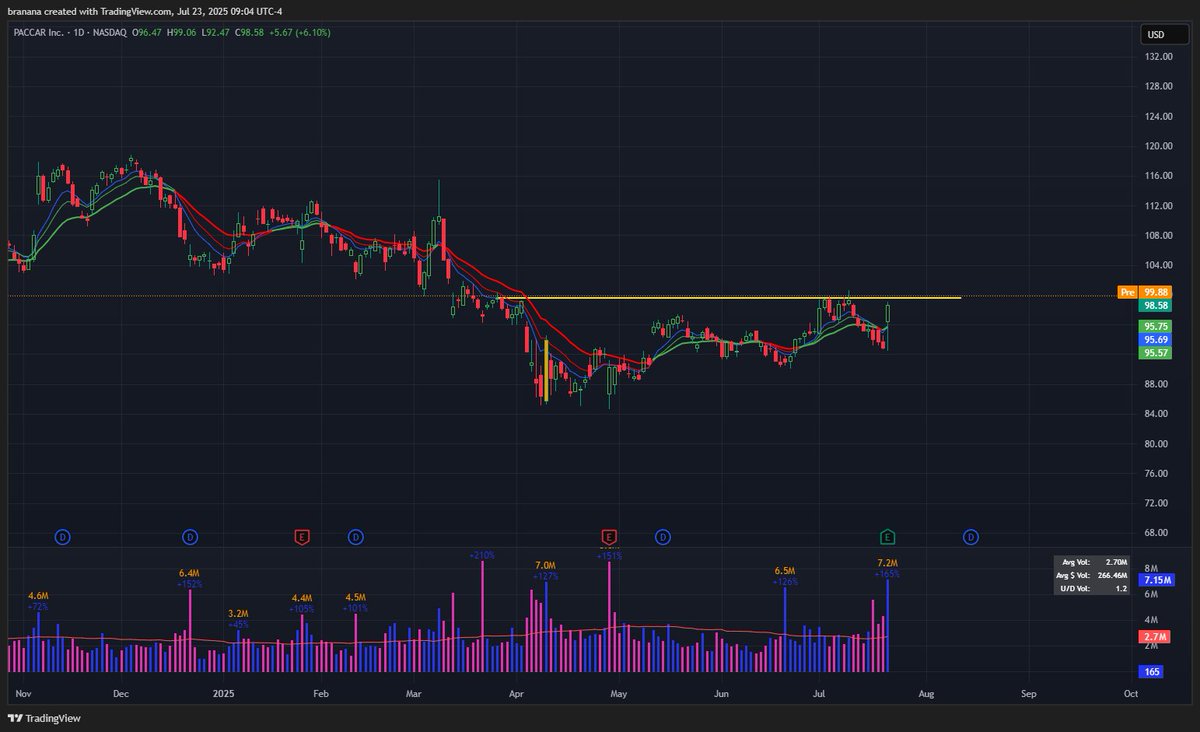The height and width of the screenshot is (732, 1200).
Task: Open the July green earnings marker
Action: point(887,537)
